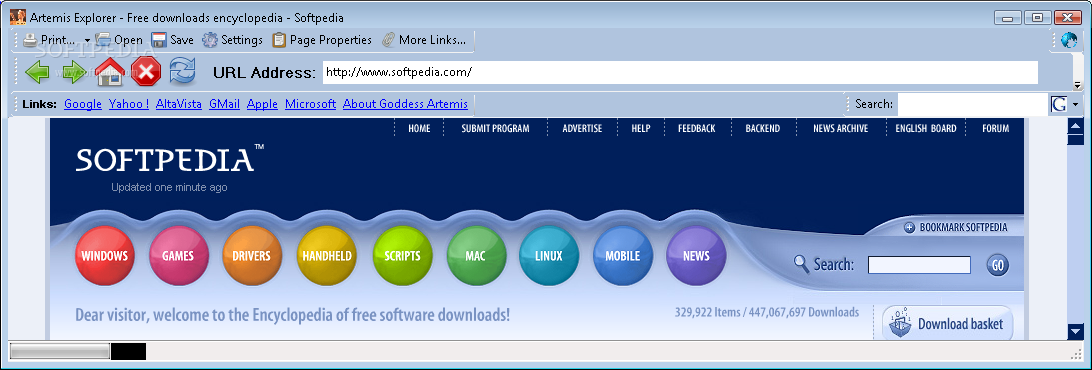The width and height of the screenshot is (1092, 370).
Task: Open HOME in Softpedia top menu
Action: tap(419, 128)
